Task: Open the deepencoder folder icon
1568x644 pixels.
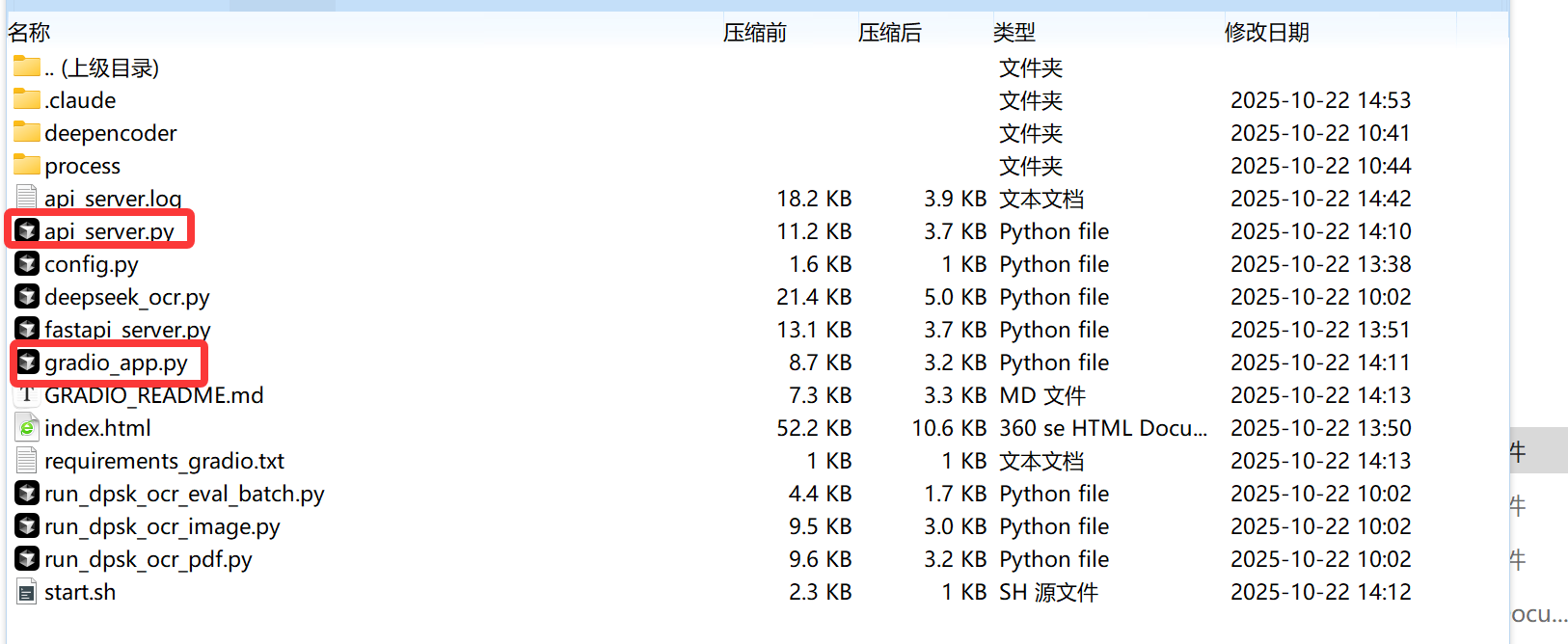Action: click(x=27, y=132)
